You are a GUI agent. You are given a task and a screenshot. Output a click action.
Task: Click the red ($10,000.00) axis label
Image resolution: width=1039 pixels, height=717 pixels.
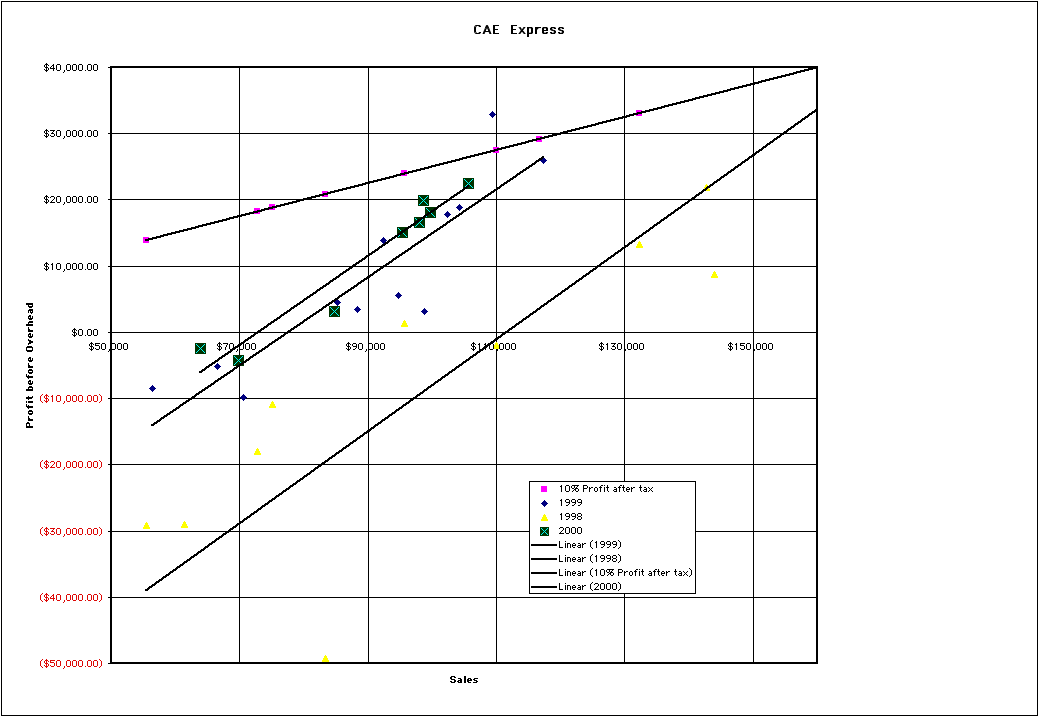click(71, 398)
